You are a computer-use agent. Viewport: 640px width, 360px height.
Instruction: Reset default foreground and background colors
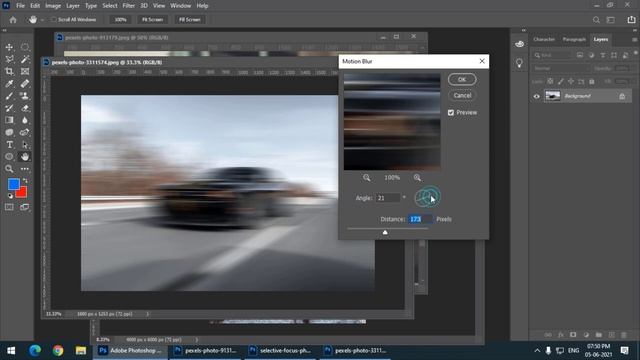tap(10, 196)
